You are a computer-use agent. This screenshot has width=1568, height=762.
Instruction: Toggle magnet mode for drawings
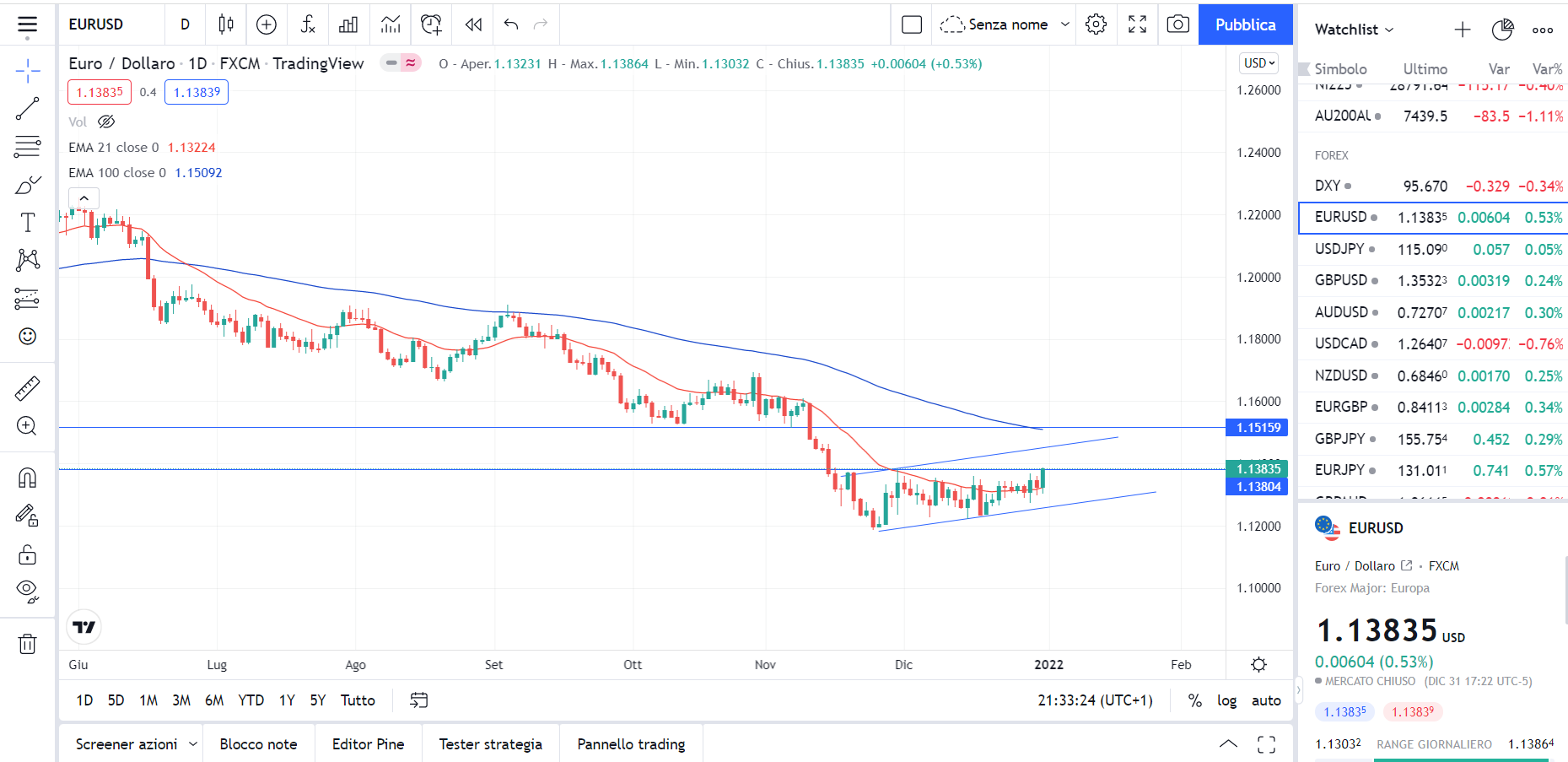coord(27,478)
